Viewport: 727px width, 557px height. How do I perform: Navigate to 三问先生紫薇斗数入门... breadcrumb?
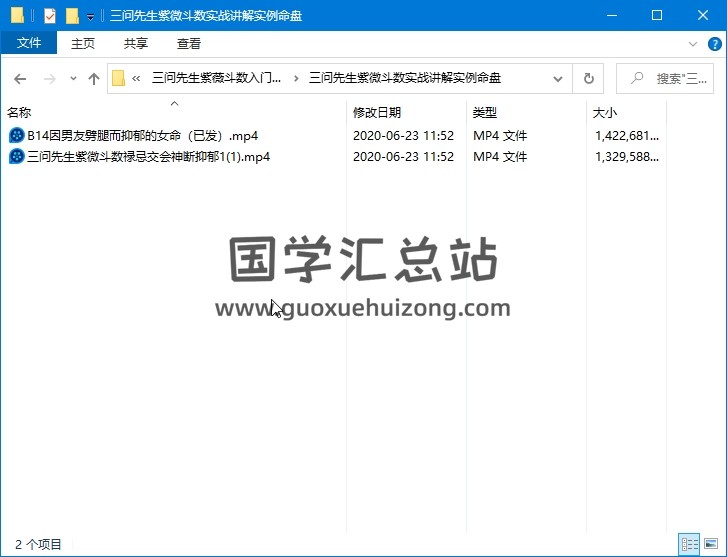coord(216,78)
